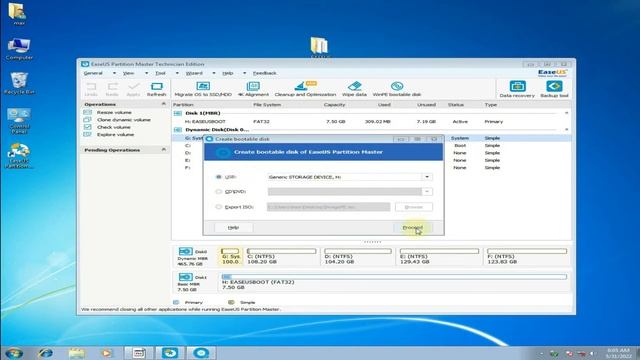Click the Apply checkmark icon
The image size is (640, 360).
[x=133, y=89]
